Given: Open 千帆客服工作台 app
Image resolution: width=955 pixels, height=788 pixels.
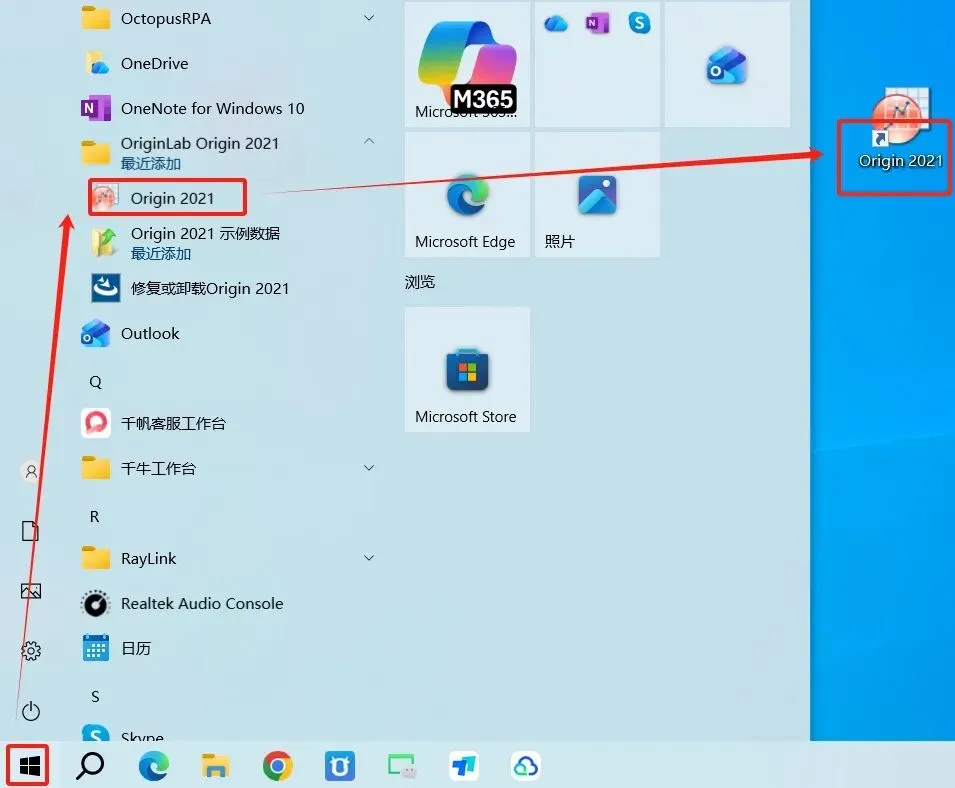Looking at the screenshot, I should click(228, 423).
